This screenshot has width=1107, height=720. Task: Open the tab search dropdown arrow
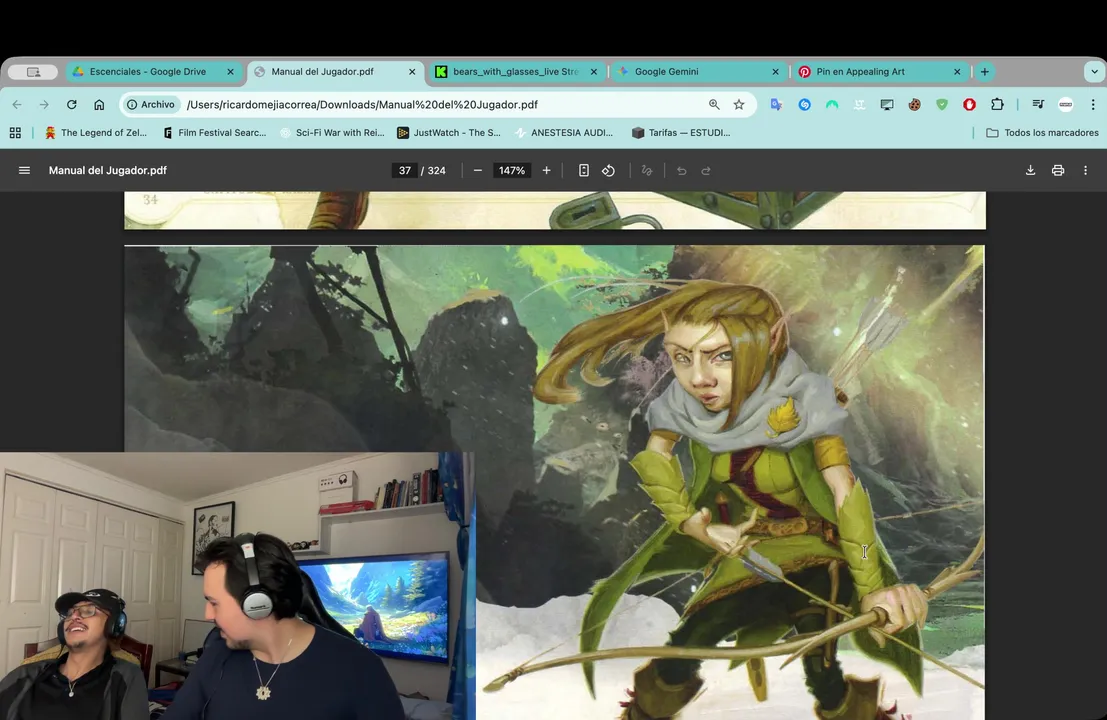click(1094, 71)
